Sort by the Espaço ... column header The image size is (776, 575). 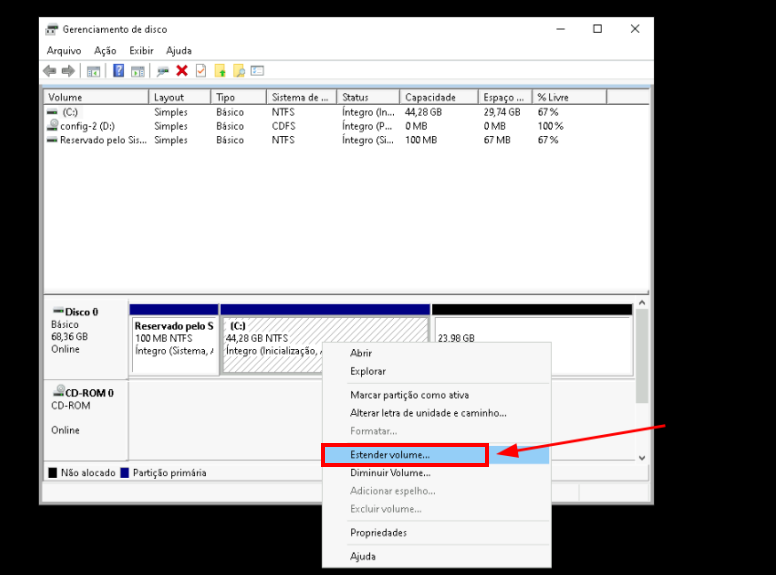point(505,97)
